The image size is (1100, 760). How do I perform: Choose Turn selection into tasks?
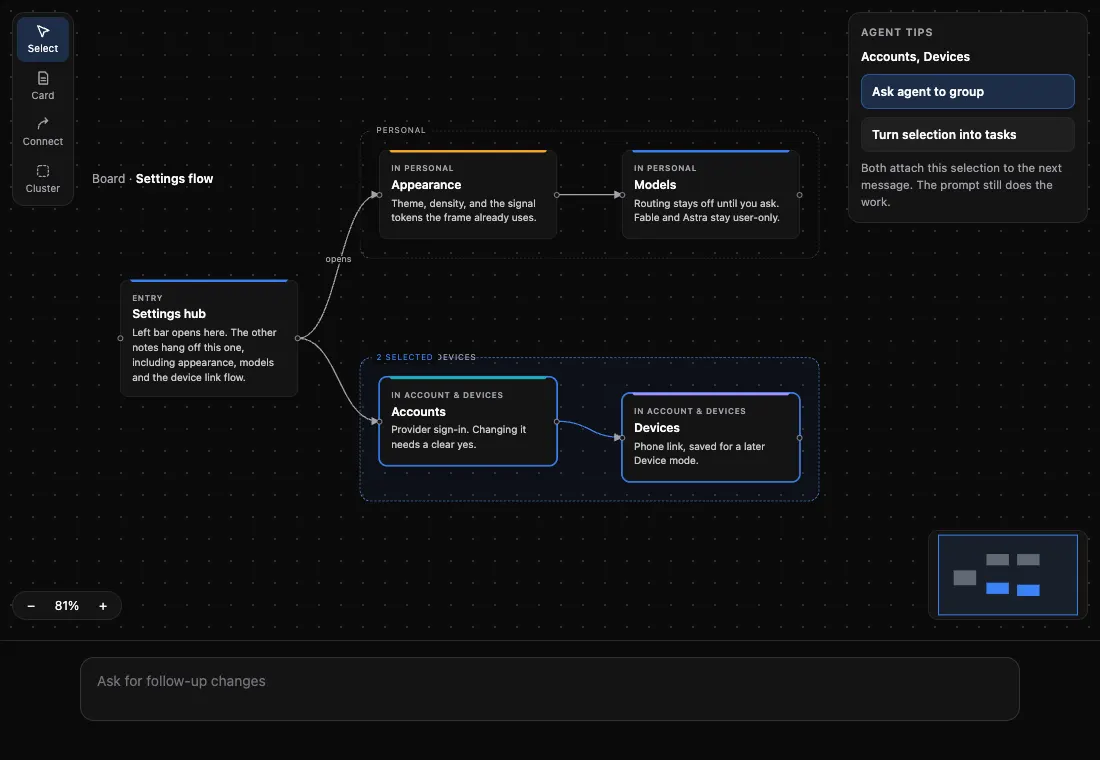(967, 135)
